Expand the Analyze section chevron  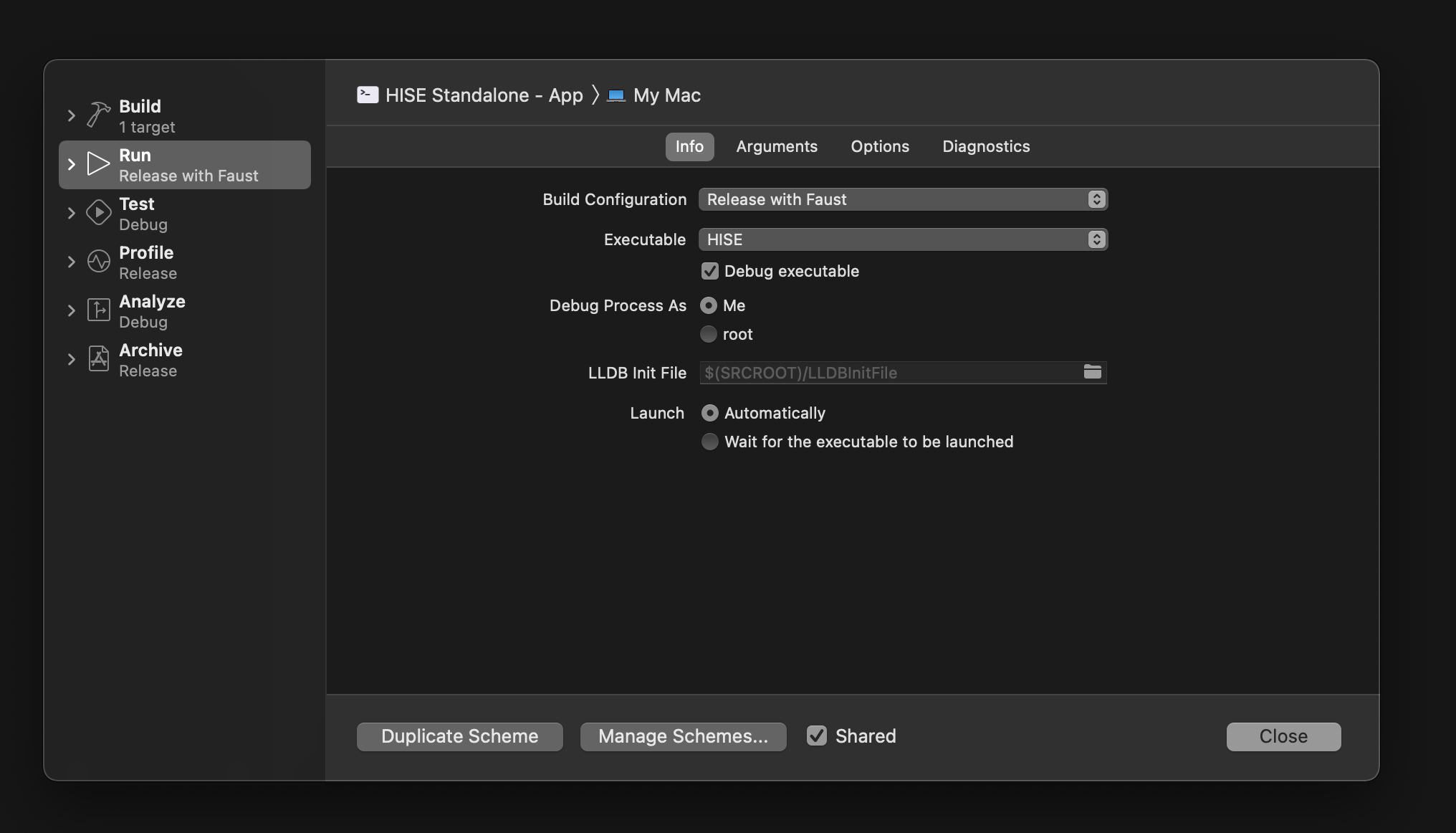71,310
